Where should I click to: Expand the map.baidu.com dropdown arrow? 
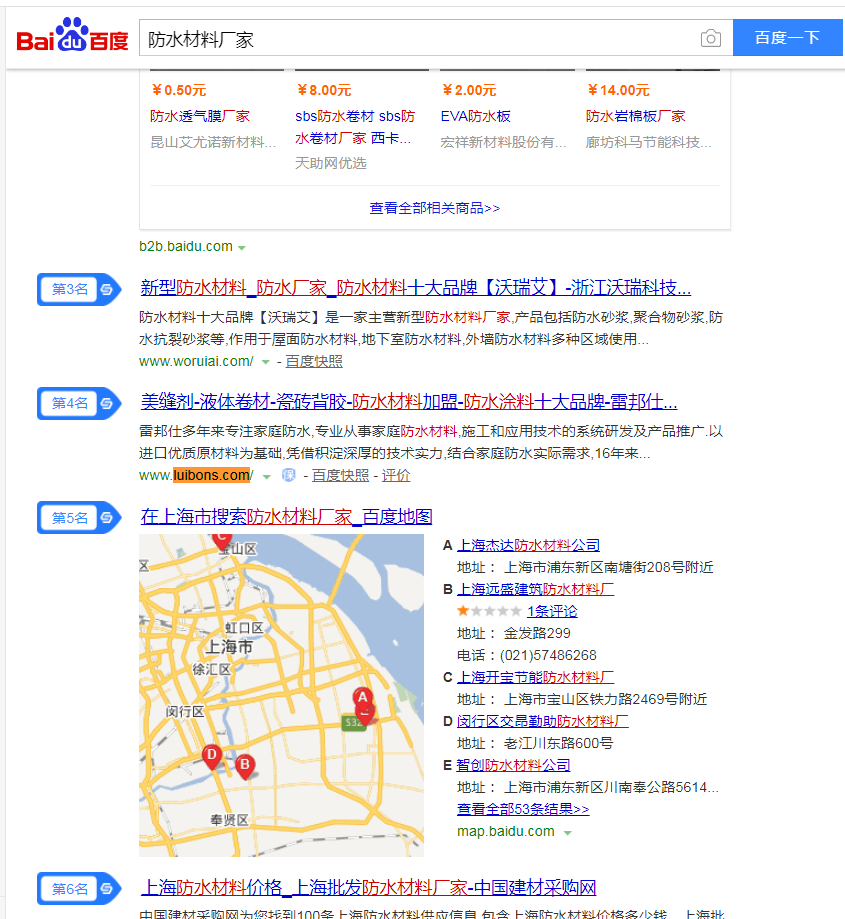tap(567, 832)
